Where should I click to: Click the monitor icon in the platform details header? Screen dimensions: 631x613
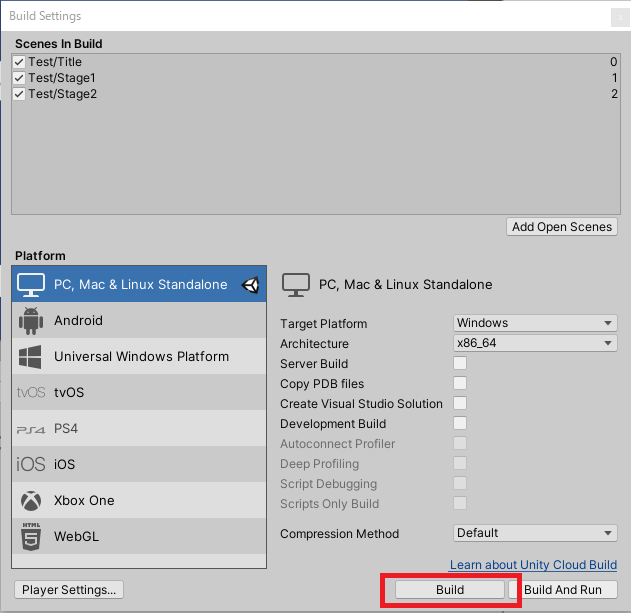click(296, 285)
